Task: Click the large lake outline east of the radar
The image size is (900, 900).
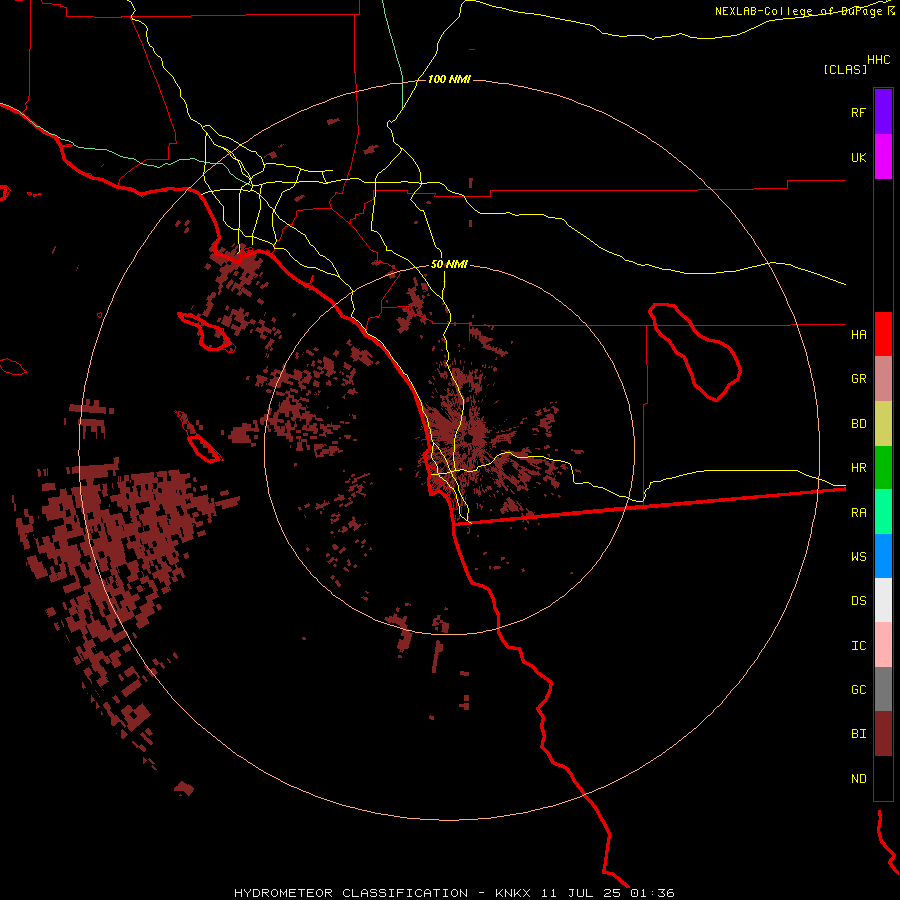Action: pos(695,352)
